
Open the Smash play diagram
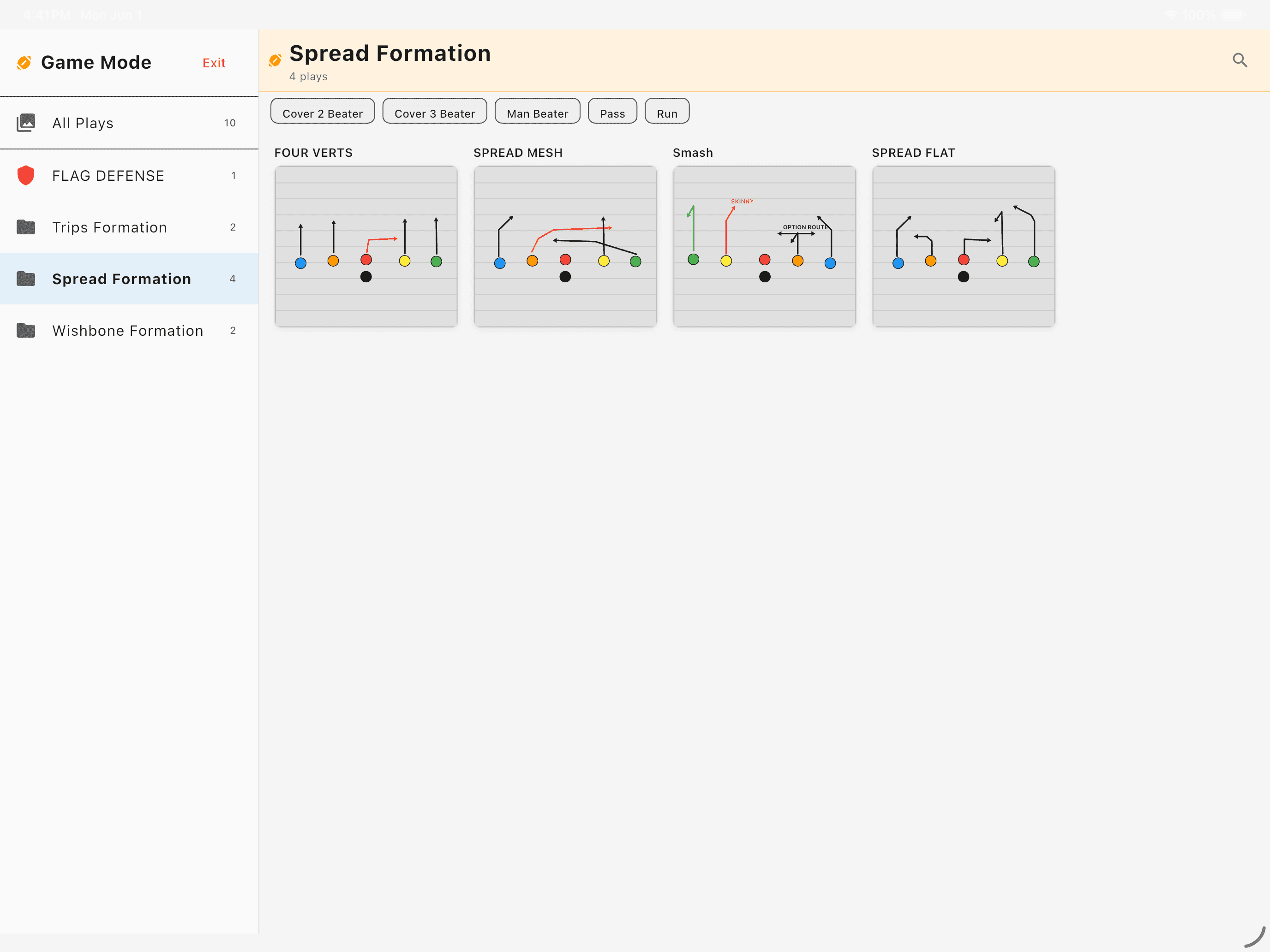765,247
